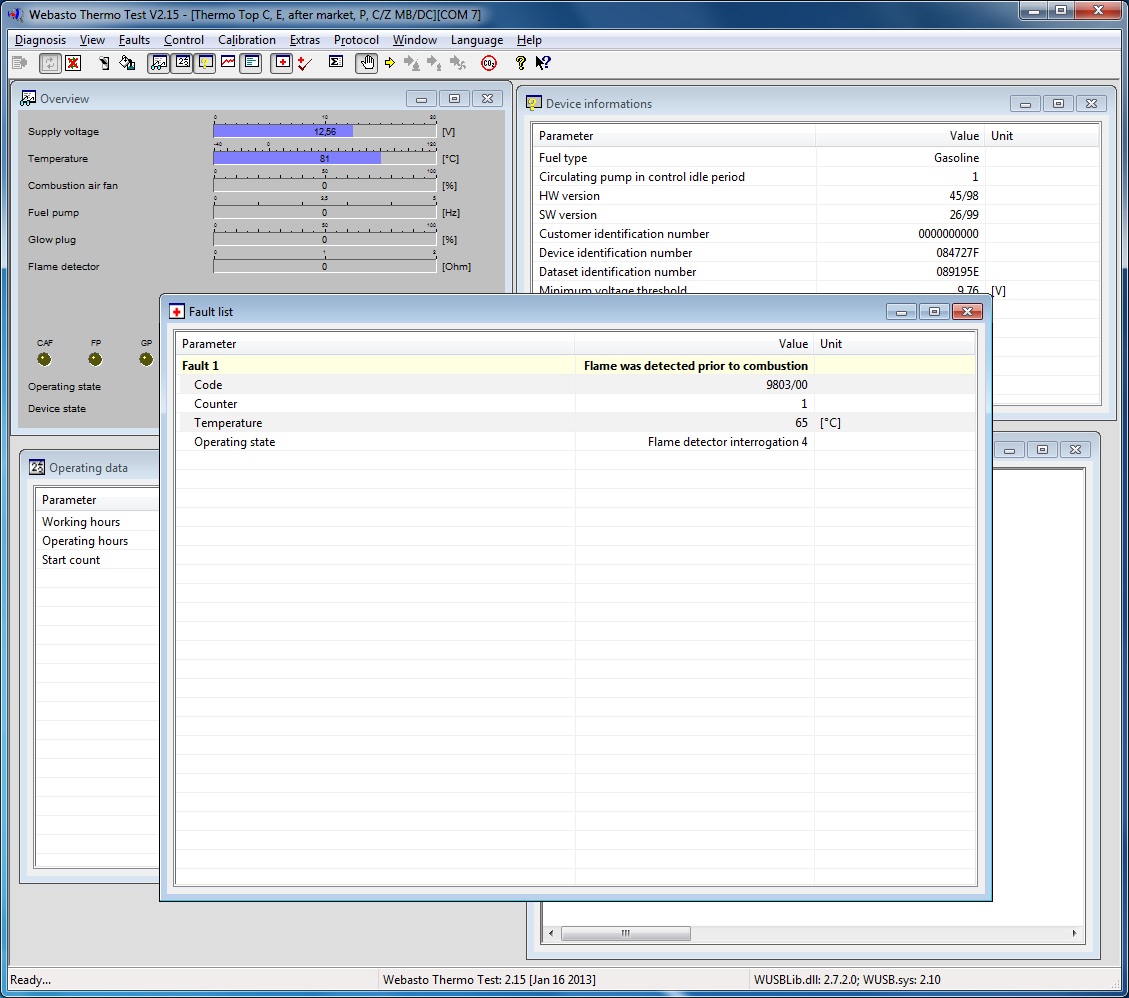Click the Overview window title icon
The image size is (1129, 998).
[28, 99]
